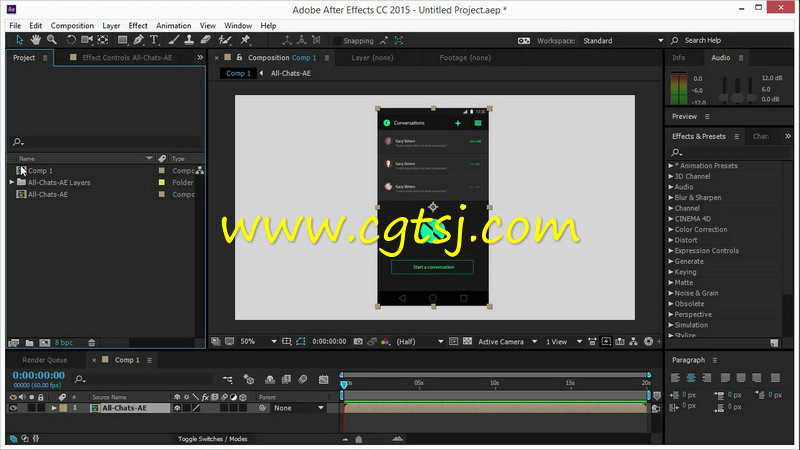Screen dimensions: 800x450
Task: Click the Comp 1 breadcrumb button in viewer
Action: 238,73
